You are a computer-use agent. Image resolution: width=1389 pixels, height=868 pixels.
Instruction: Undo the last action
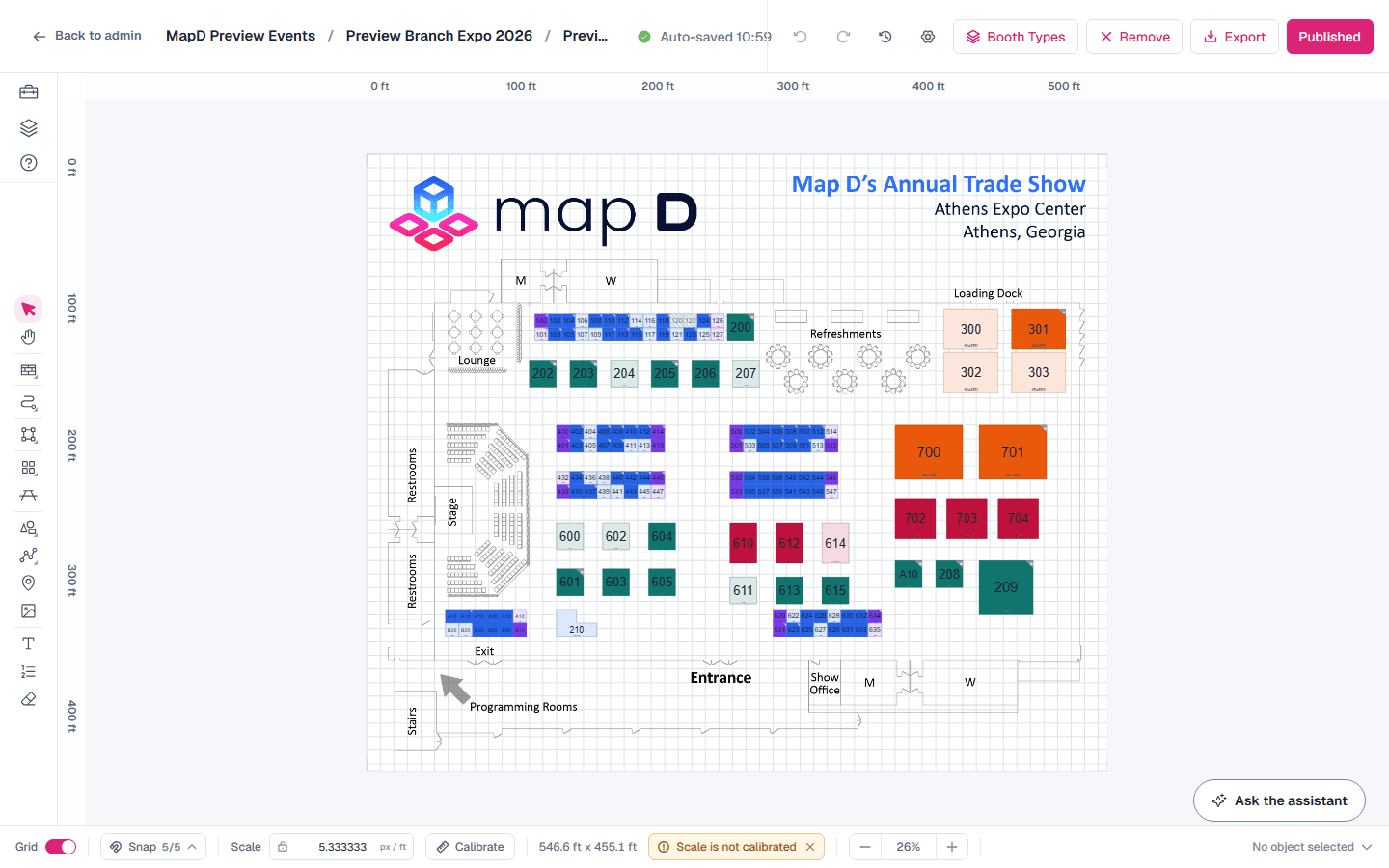click(x=800, y=37)
